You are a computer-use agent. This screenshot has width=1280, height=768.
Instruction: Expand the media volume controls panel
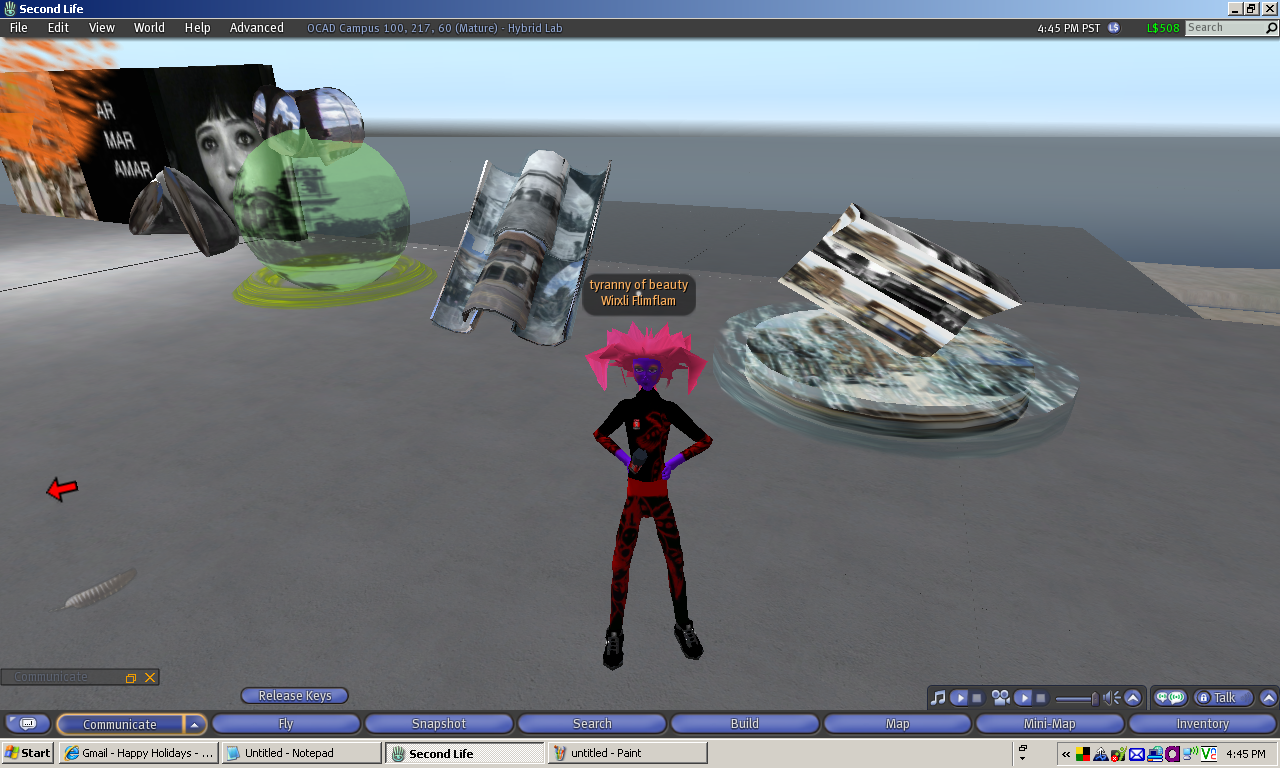[1133, 698]
